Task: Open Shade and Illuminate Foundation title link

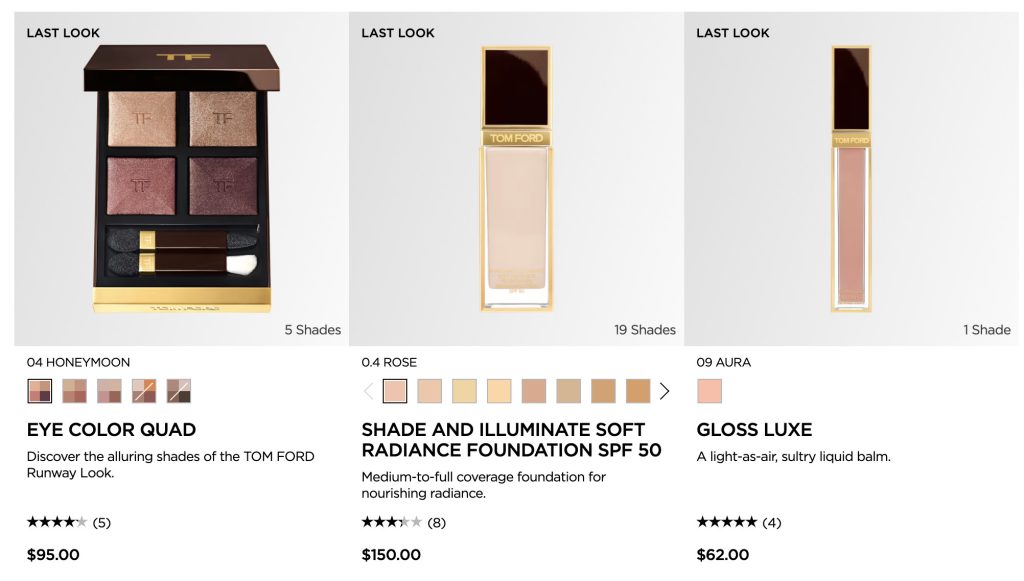Action: click(511, 440)
